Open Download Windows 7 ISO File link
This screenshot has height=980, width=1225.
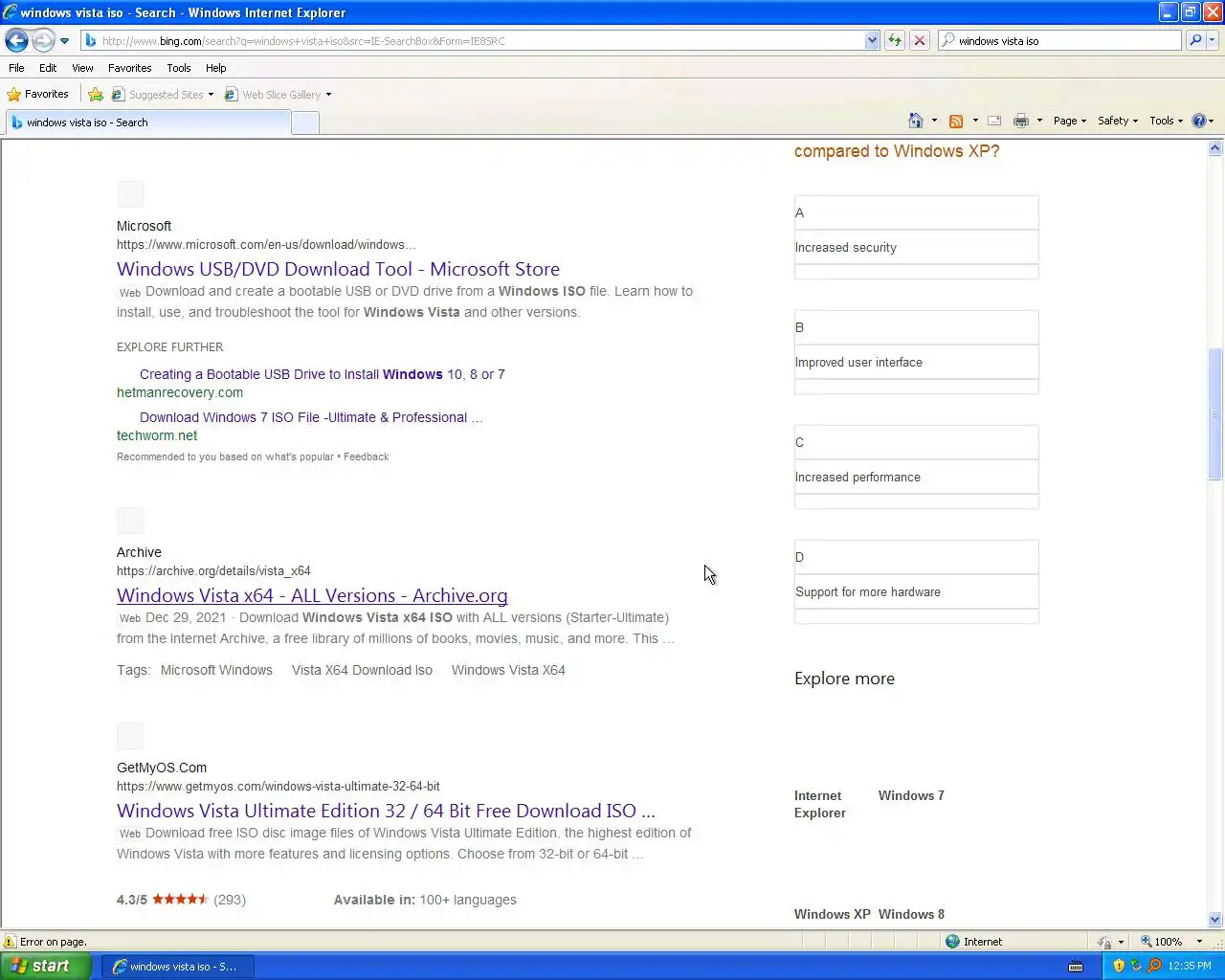[311, 417]
